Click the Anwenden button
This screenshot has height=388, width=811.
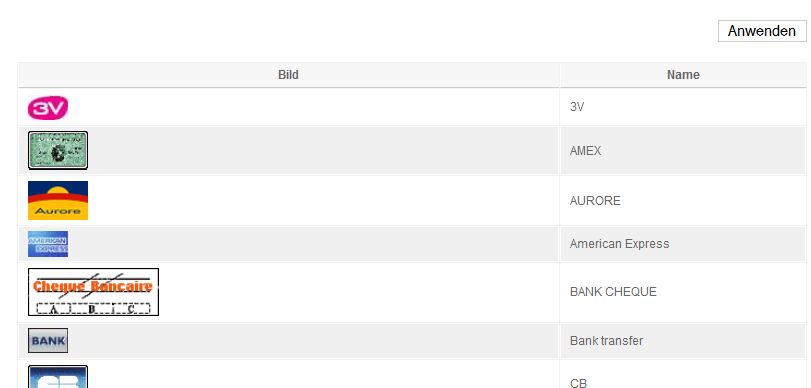762,31
